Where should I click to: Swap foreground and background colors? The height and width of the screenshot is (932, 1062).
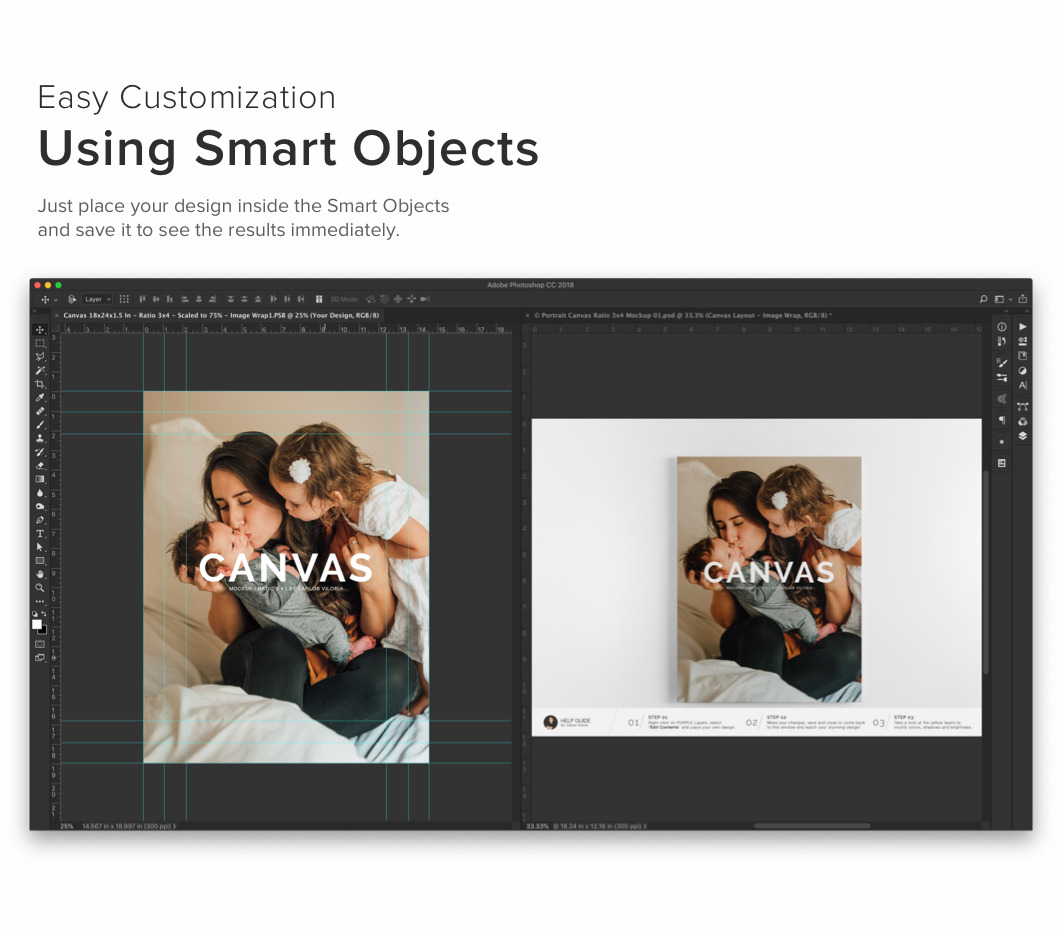coord(43,614)
